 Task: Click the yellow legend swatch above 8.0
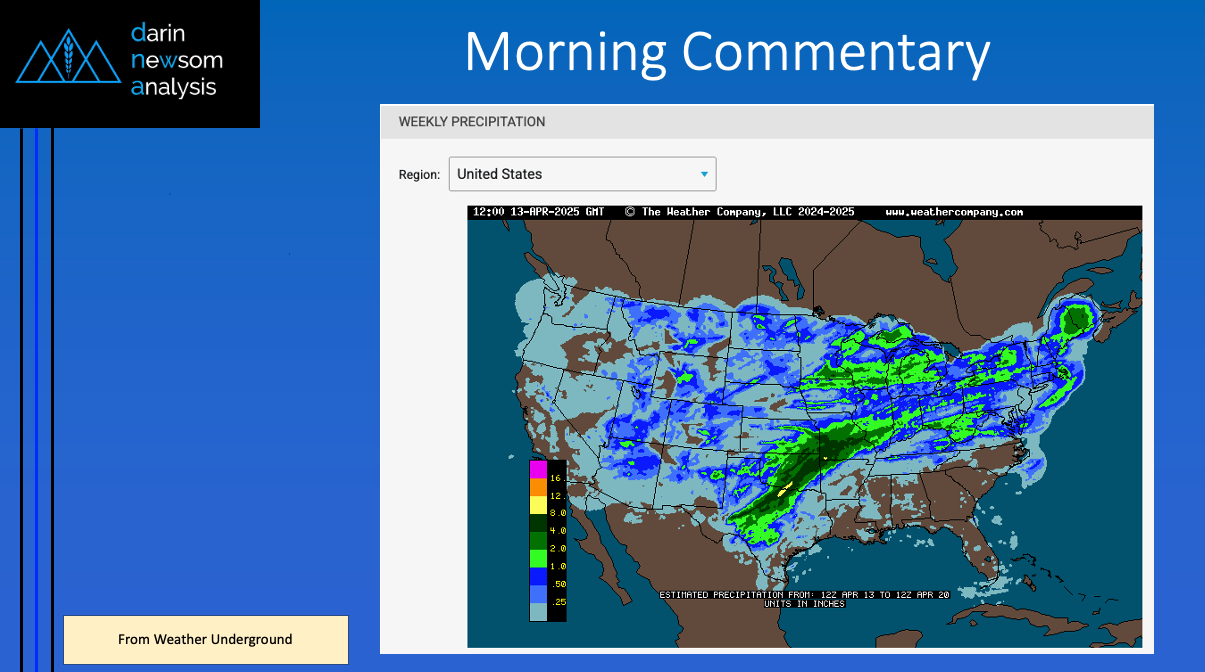[x=538, y=505]
